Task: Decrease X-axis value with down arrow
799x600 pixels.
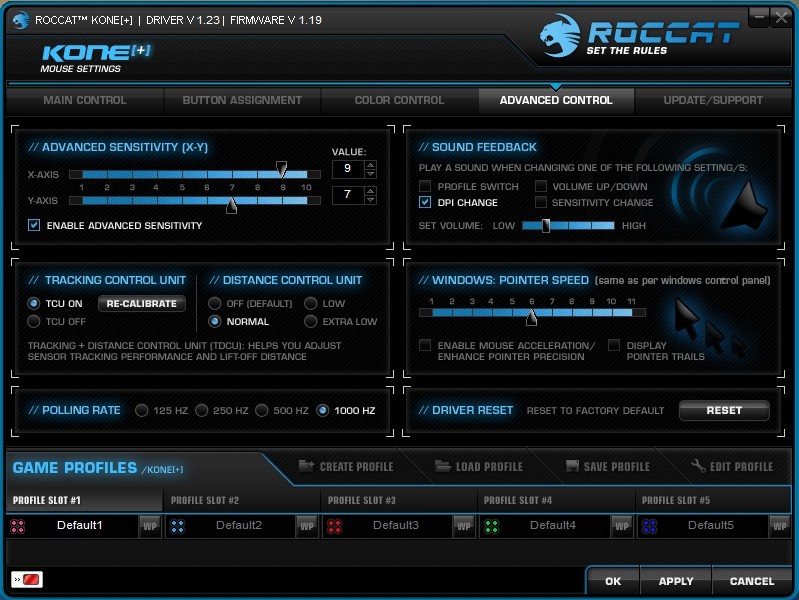Action: click(371, 173)
